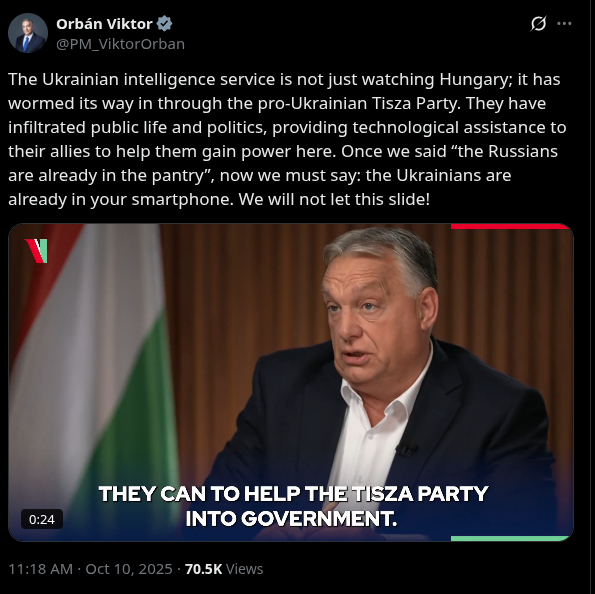
Task: Click the 11:18 AM timestamp
Action: point(40,569)
